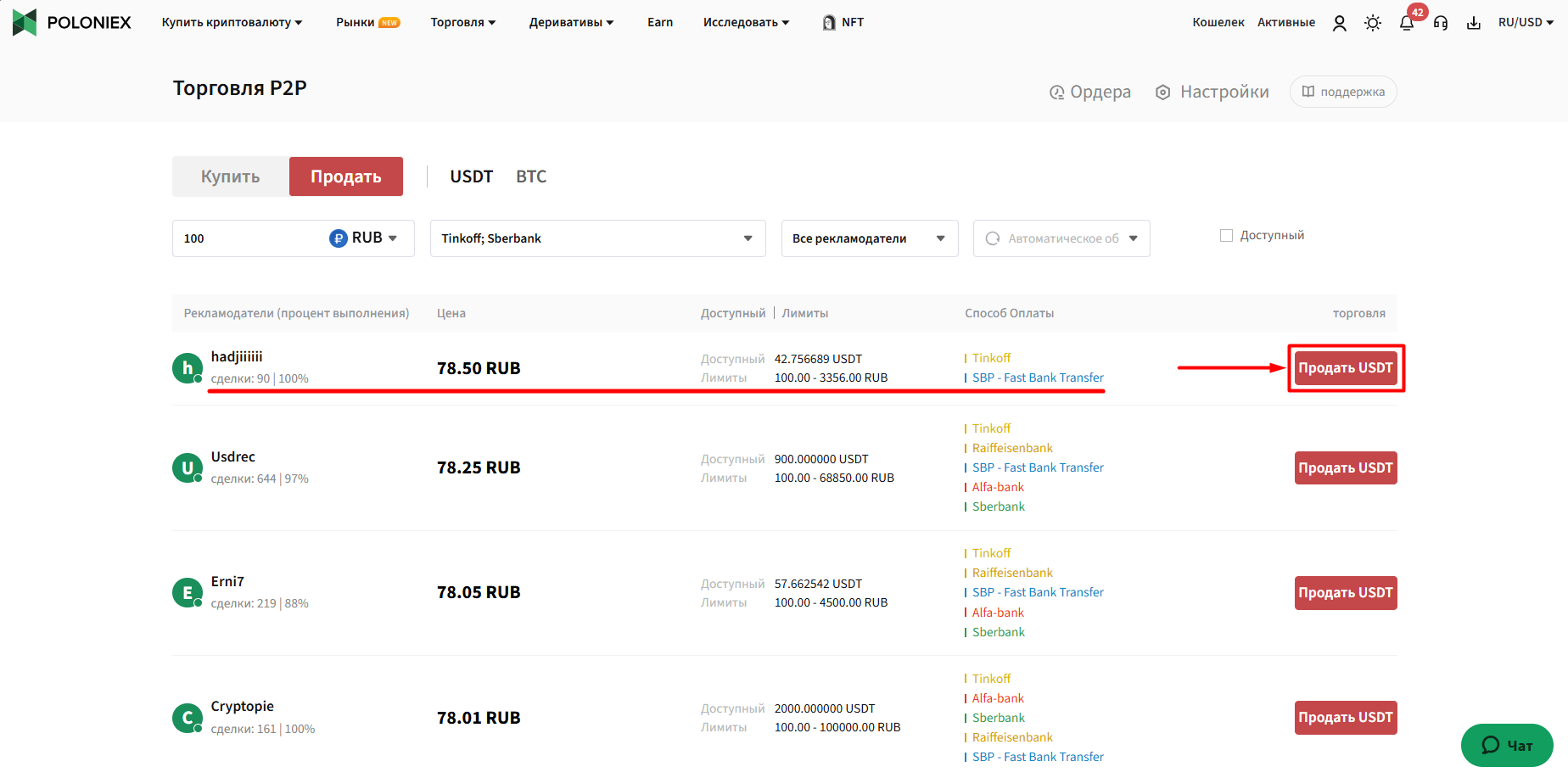Expand the Торговля menu
The width and height of the screenshot is (1568, 778).
(x=463, y=22)
